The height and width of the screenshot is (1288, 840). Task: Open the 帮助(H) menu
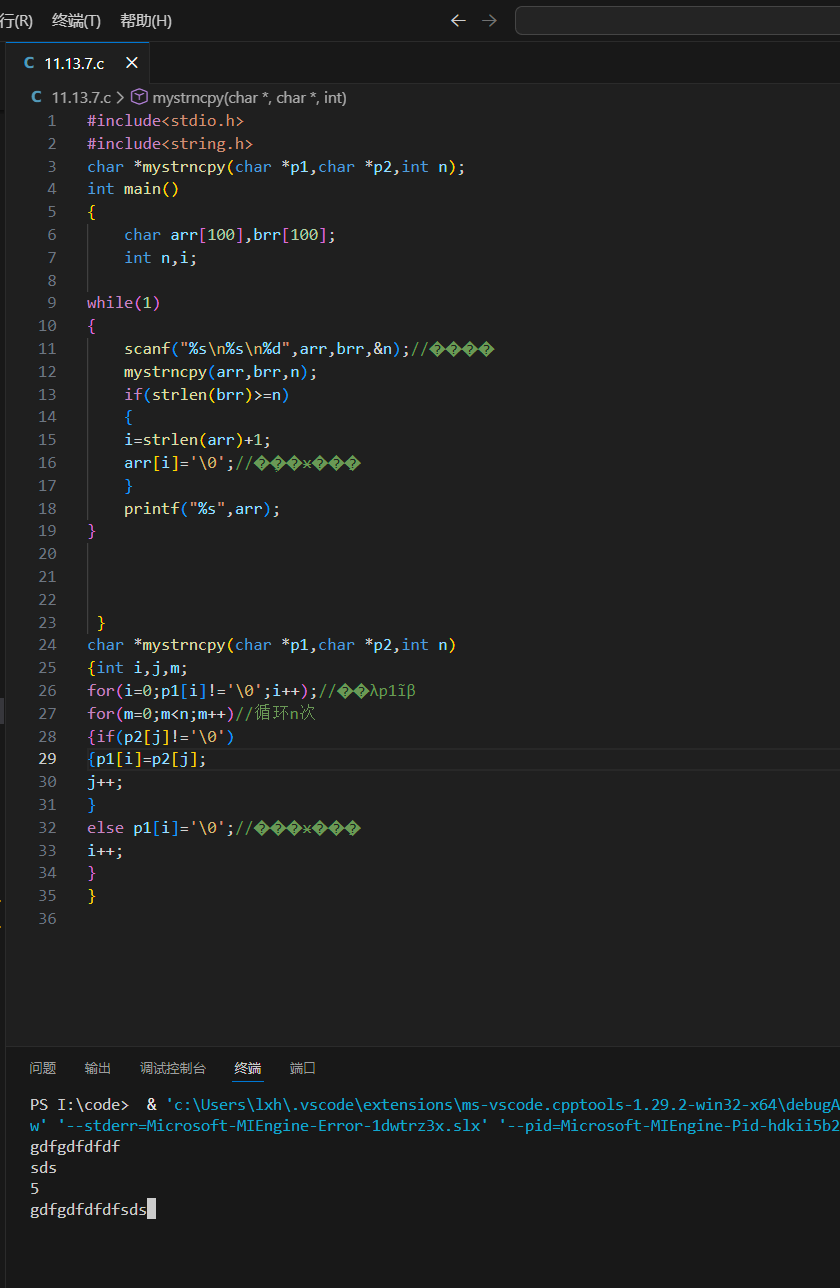146,20
